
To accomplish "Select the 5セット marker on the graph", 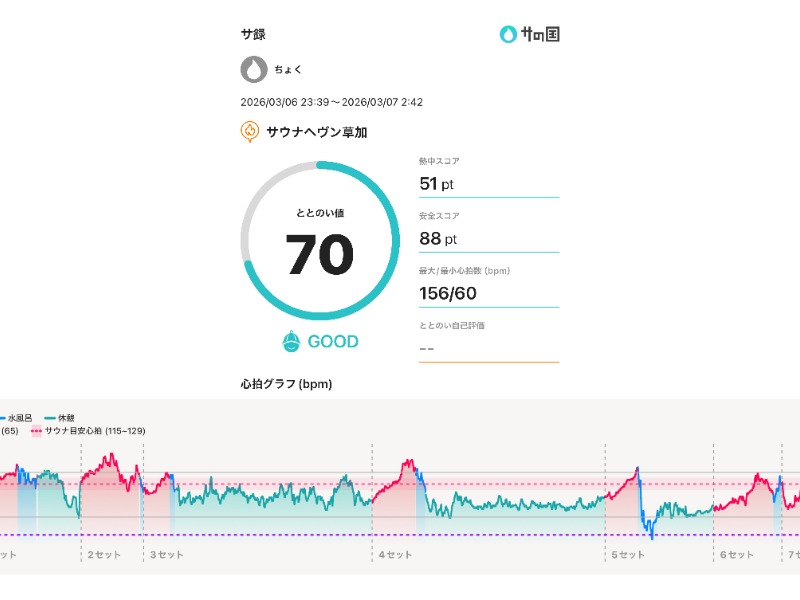I will [x=628, y=554].
